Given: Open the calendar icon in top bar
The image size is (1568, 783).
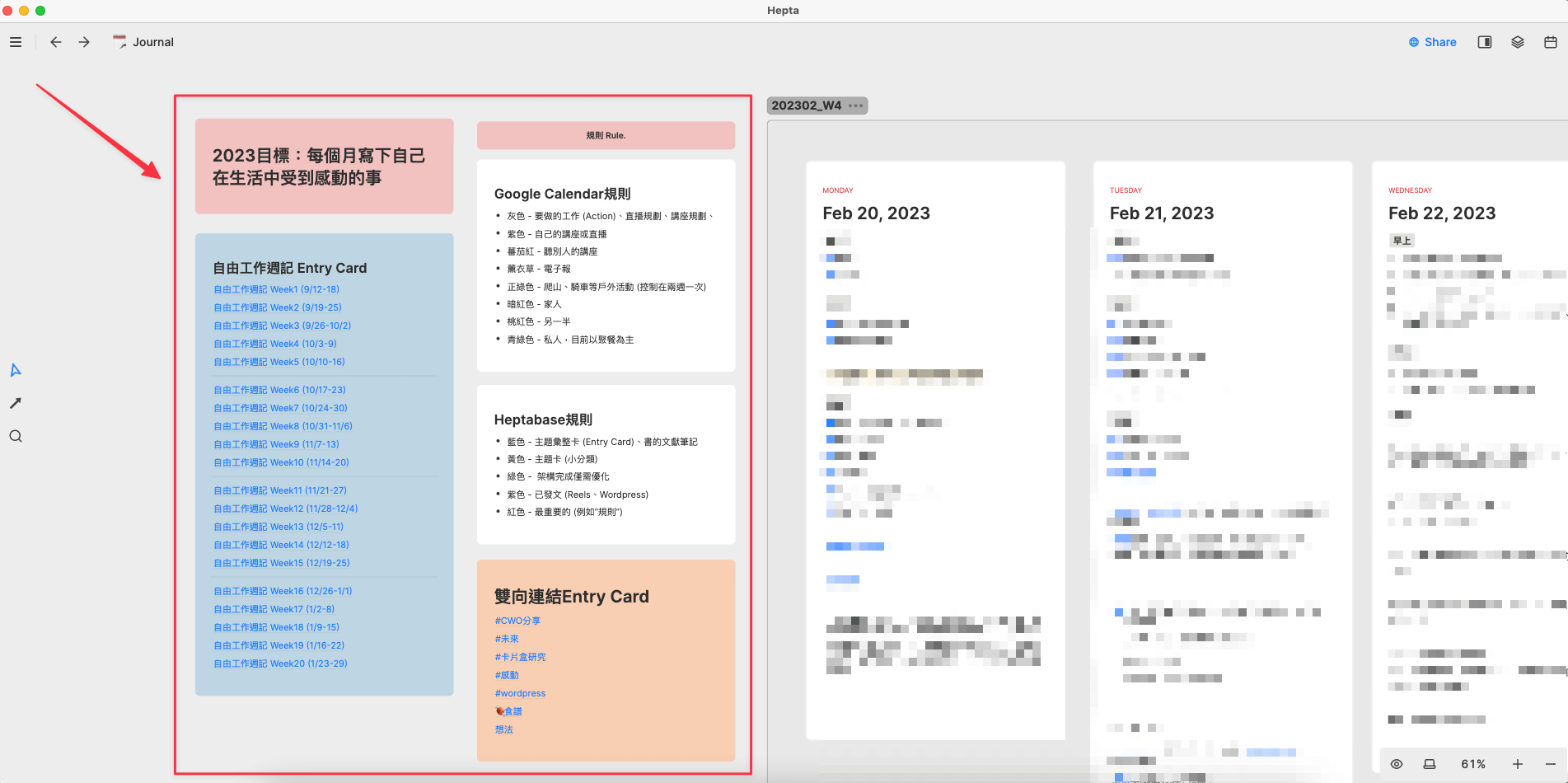Looking at the screenshot, I should point(1550,42).
